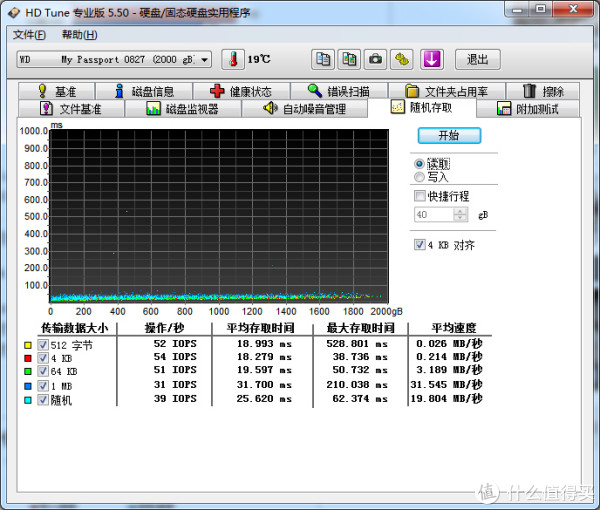Toggle the 1 MB checkbox
This screenshot has height=510, width=600.
(43, 386)
